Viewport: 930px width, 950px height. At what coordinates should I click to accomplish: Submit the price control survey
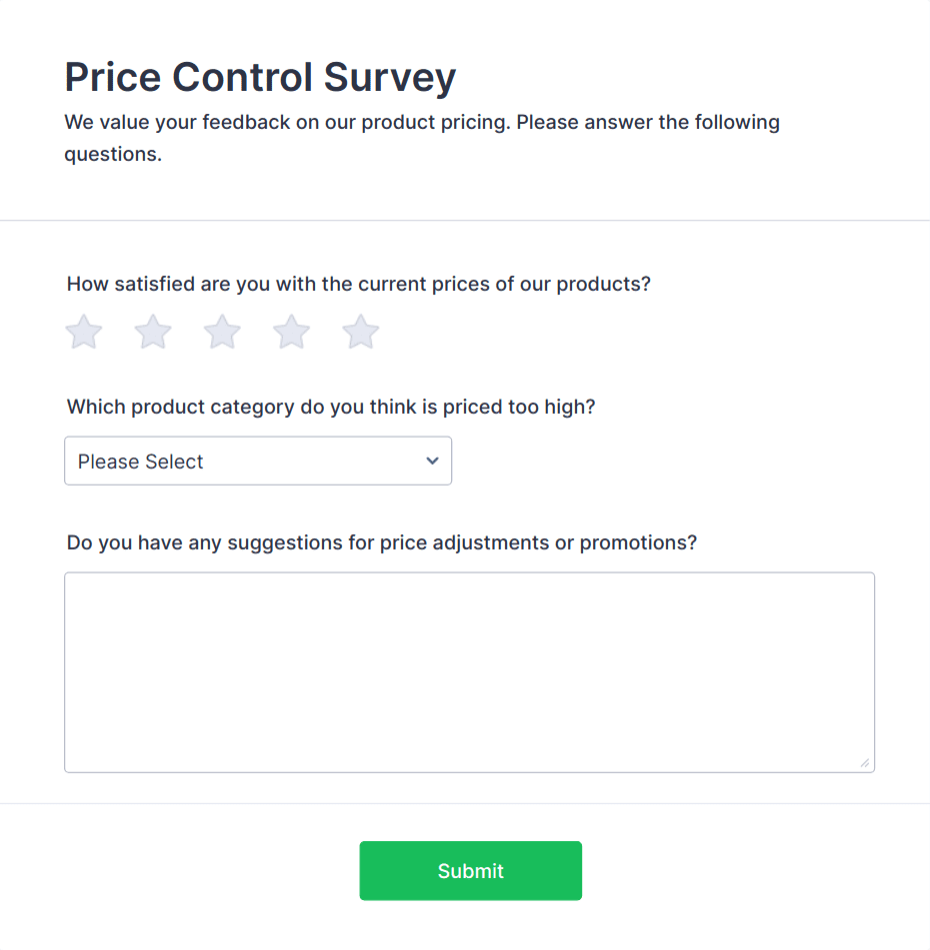[470, 870]
